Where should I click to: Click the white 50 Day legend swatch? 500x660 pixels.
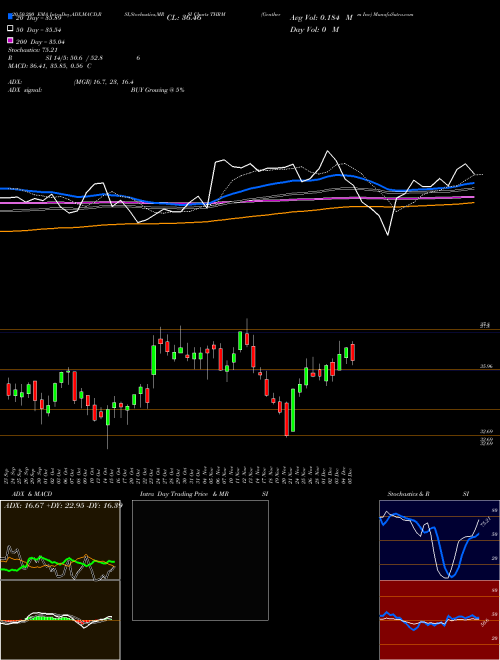click(x=10, y=29)
